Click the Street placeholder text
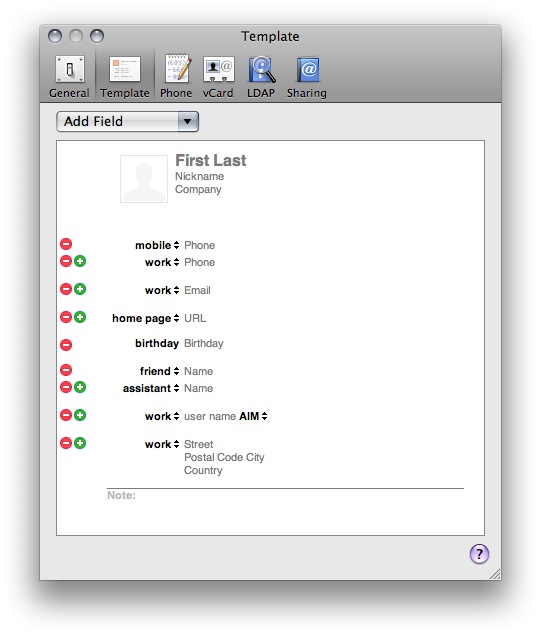Viewport: 541px width, 635px height. coord(198,444)
